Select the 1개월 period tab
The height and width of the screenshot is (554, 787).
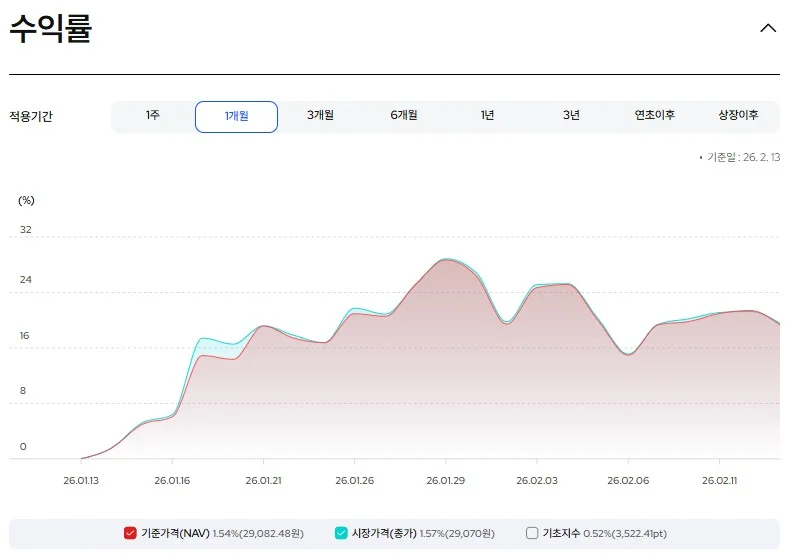tap(236, 116)
